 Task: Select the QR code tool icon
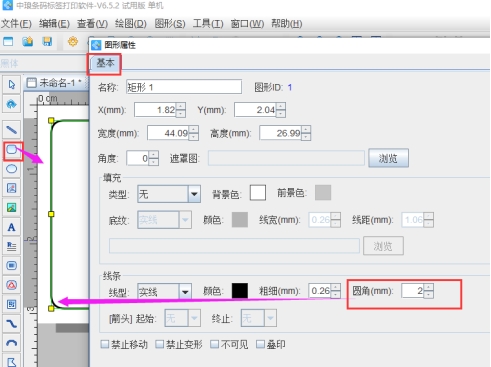point(12,304)
